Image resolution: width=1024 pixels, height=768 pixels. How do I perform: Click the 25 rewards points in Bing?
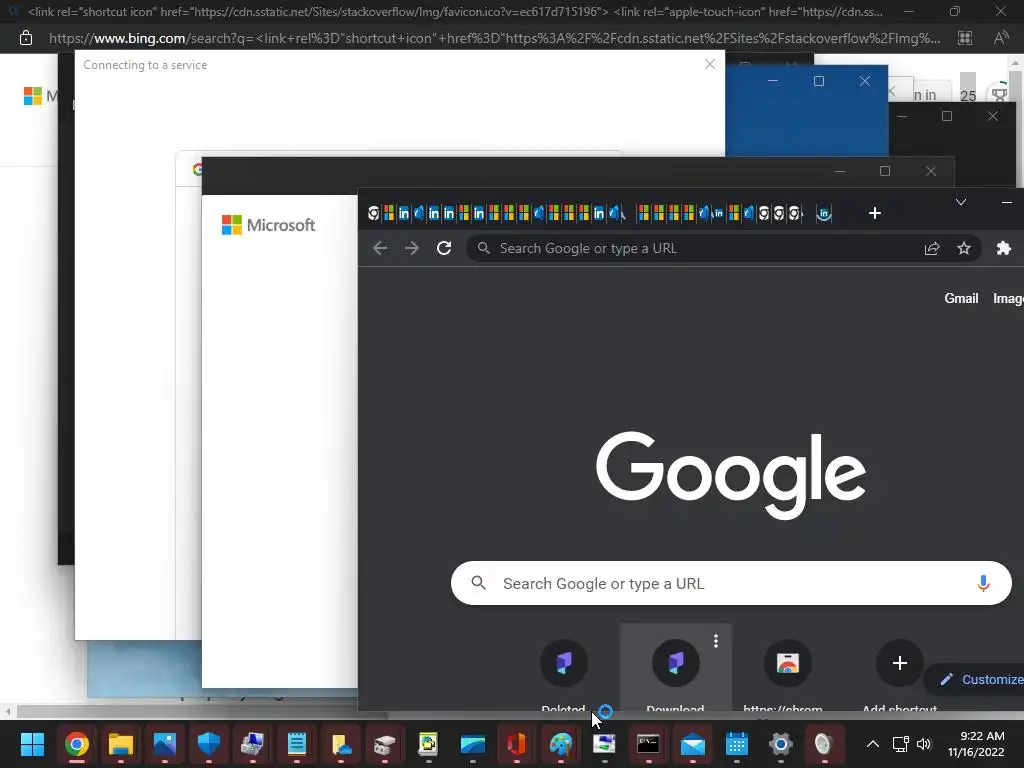[x=968, y=95]
